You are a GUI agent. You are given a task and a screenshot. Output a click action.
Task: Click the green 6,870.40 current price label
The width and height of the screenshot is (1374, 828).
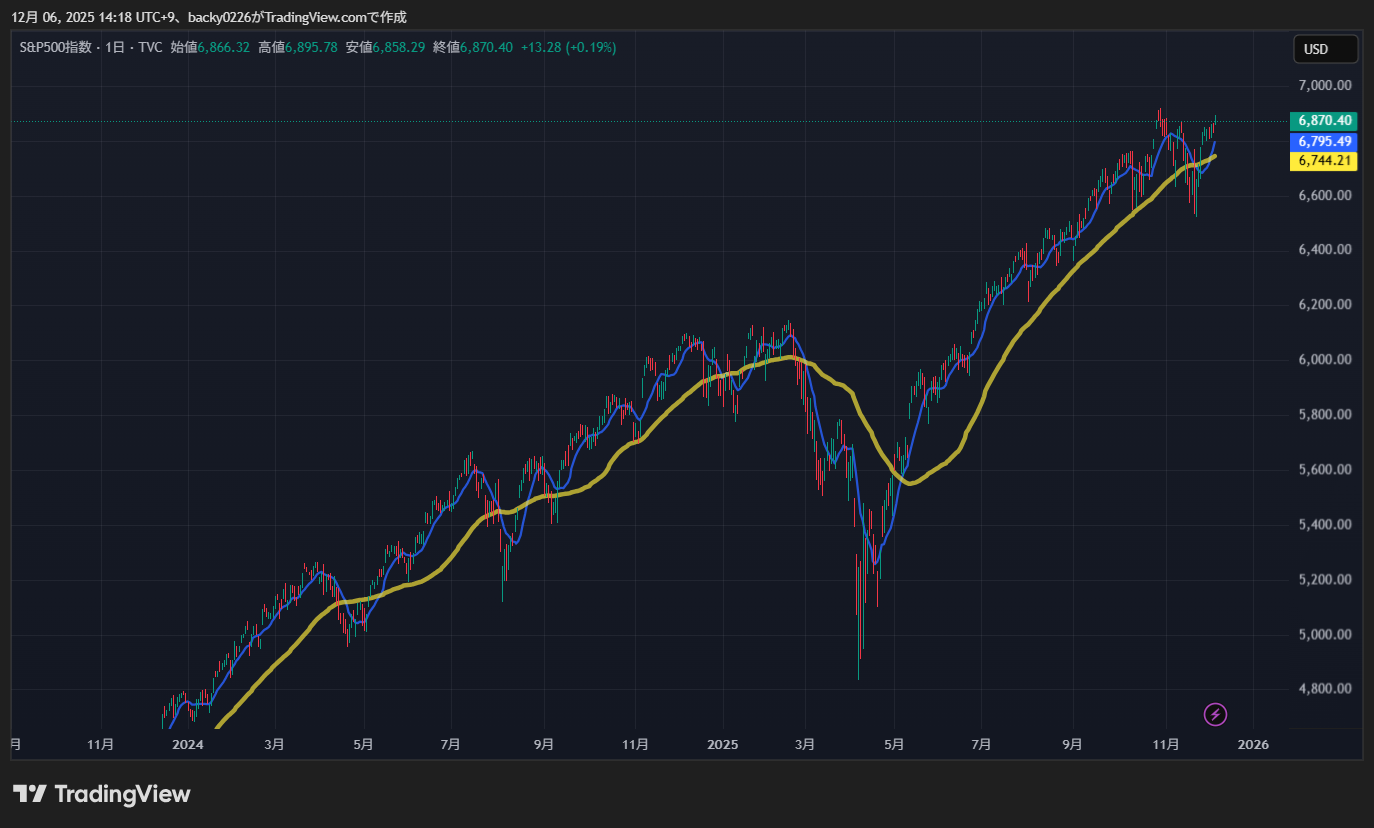click(x=1325, y=120)
